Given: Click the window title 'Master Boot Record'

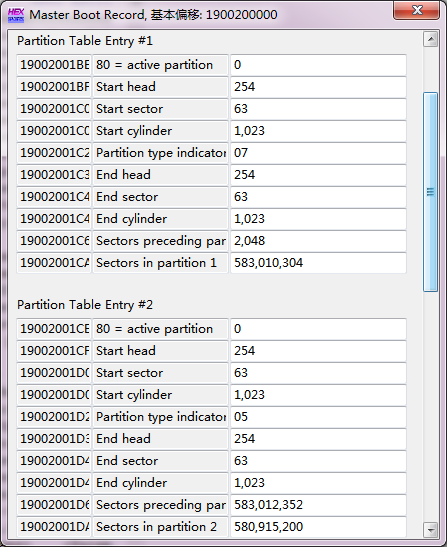Looking at the screenshot, I should 87,15.
